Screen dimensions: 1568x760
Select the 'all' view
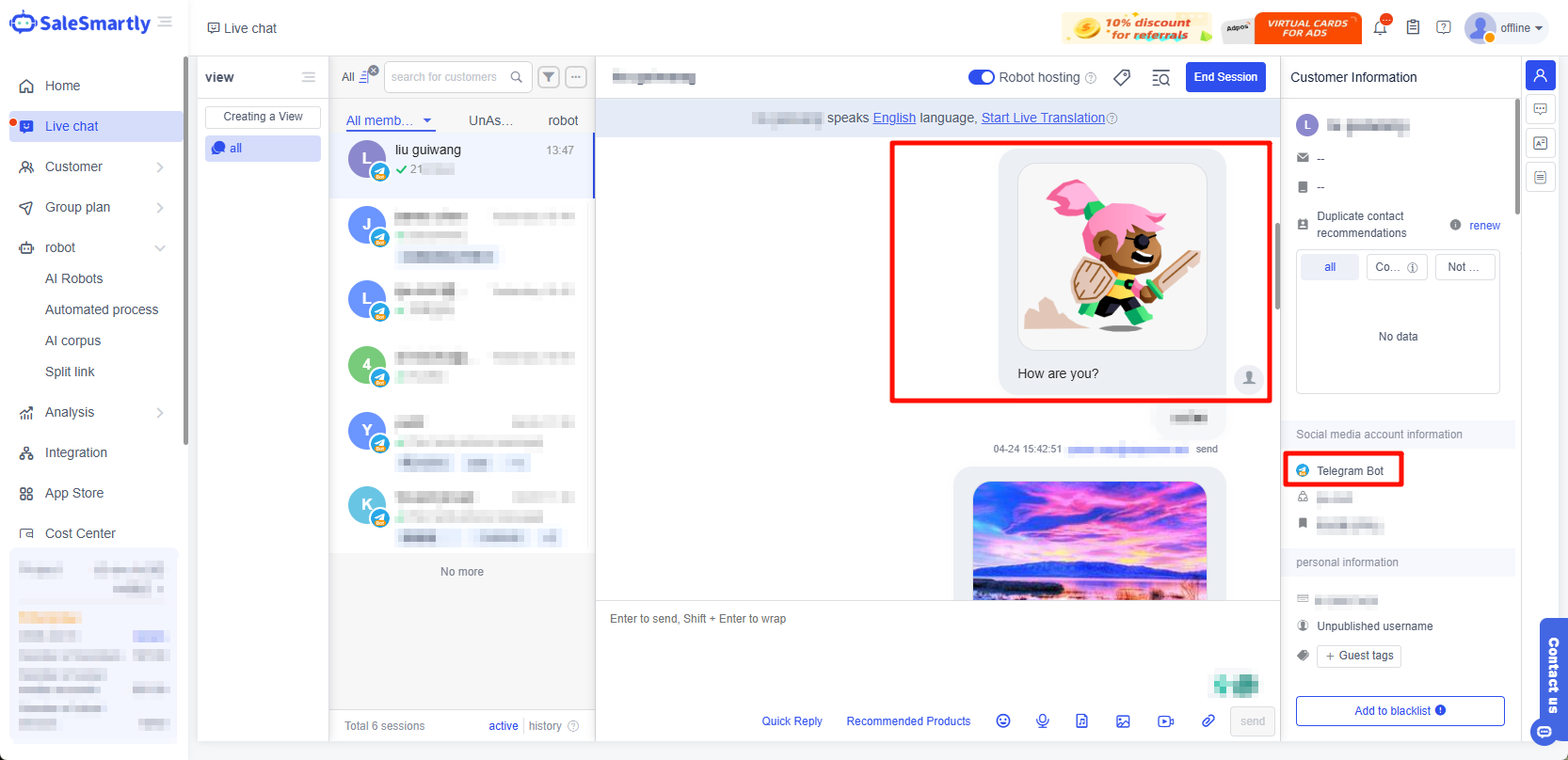click(263, 149)
